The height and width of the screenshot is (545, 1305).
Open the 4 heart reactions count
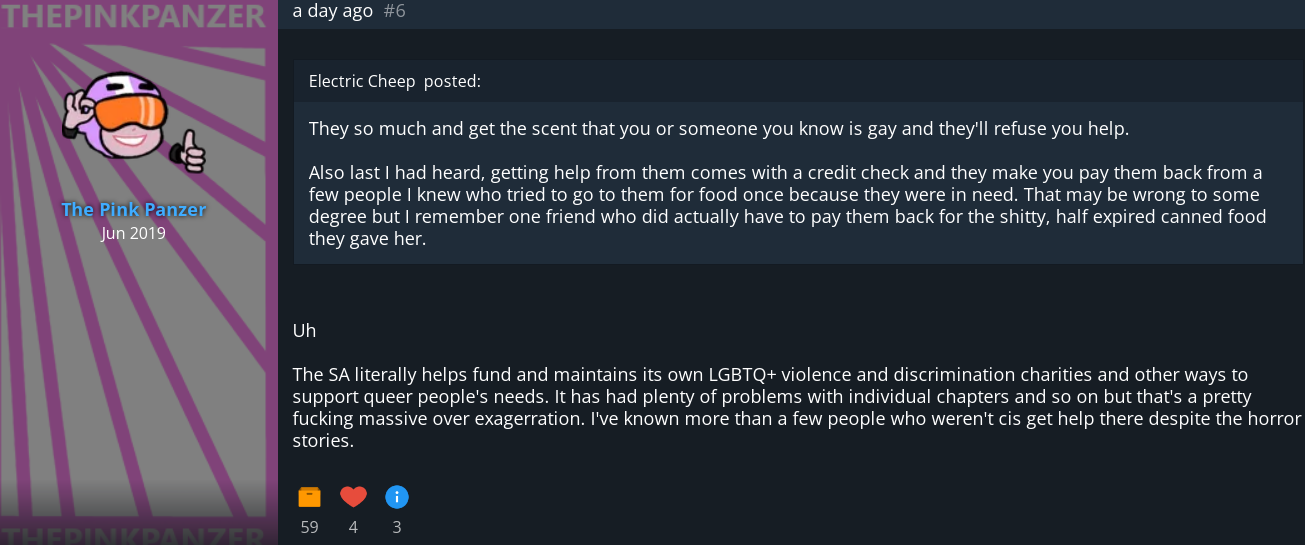click(353, 527)
